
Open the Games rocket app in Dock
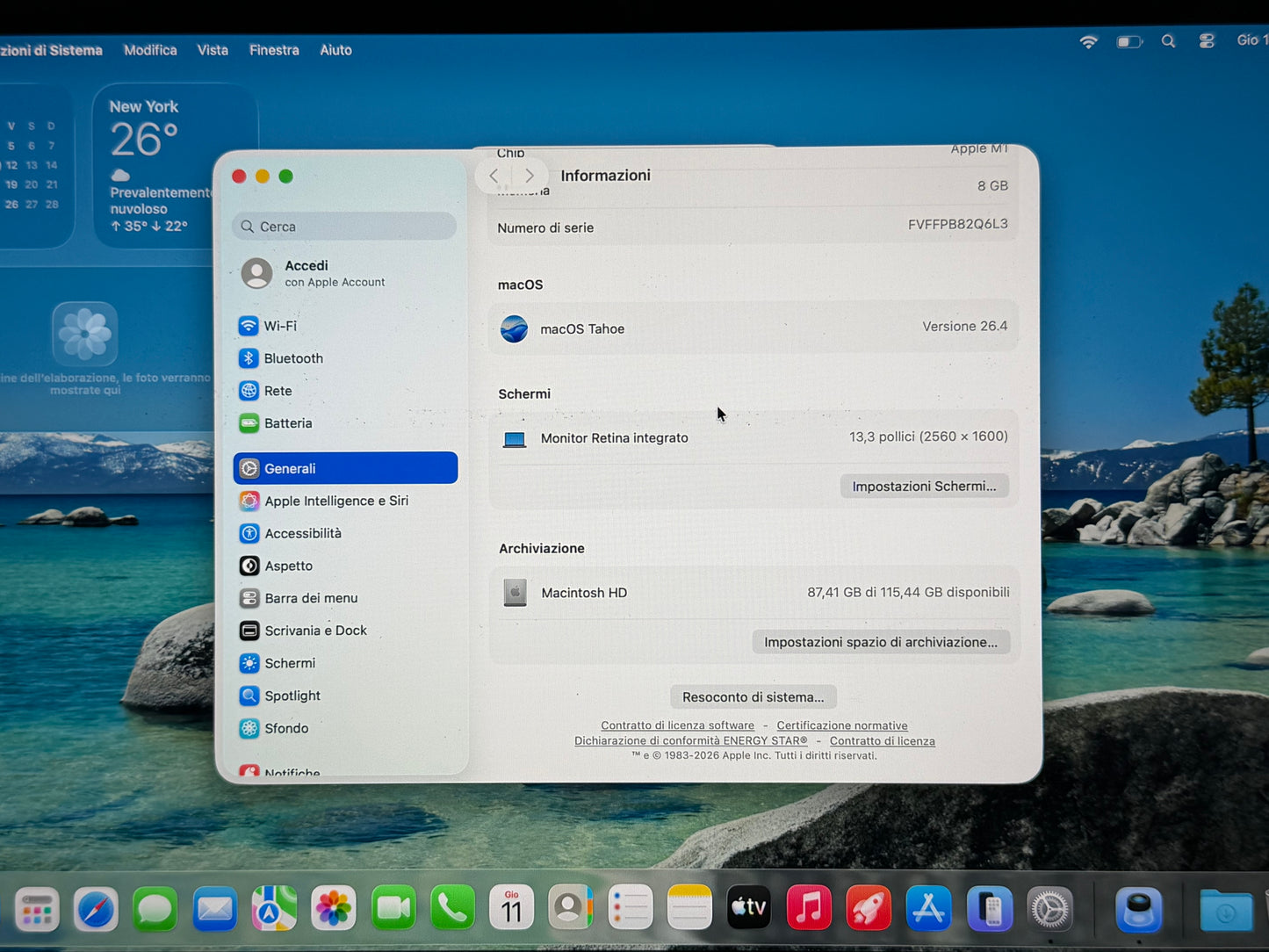click(869, 908)
